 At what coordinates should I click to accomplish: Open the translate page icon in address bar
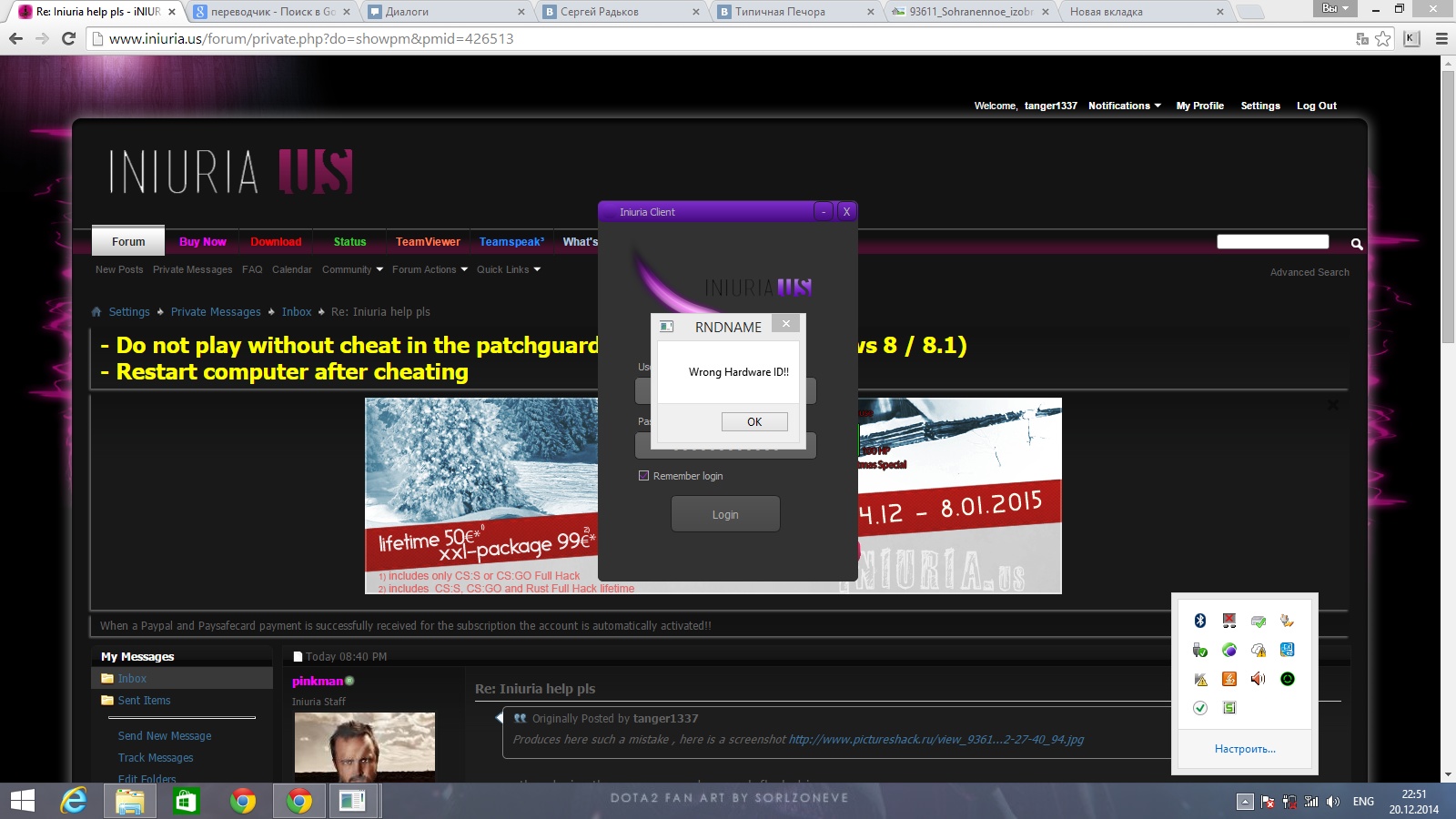(x=1362, y=38)
